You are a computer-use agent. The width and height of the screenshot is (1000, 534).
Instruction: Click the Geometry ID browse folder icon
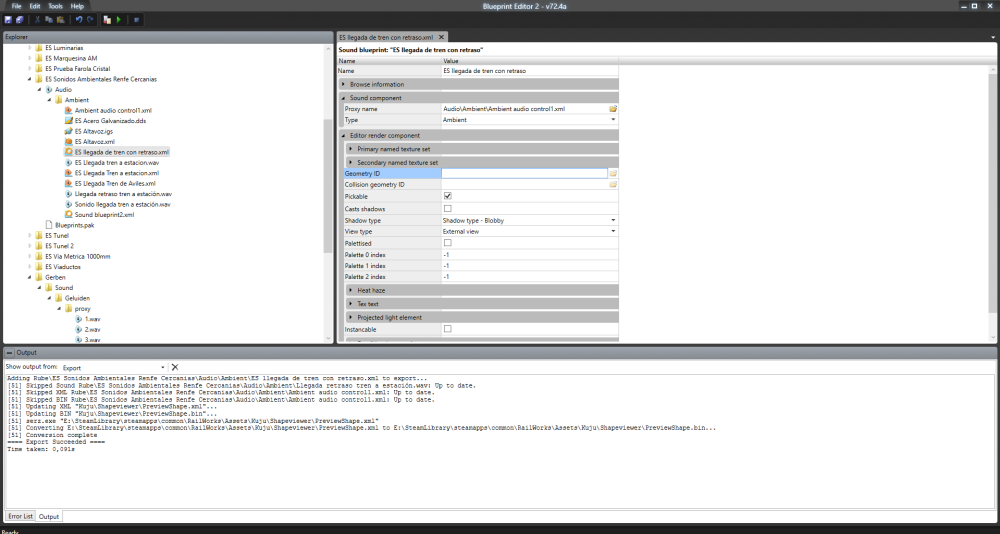(613, 173)
